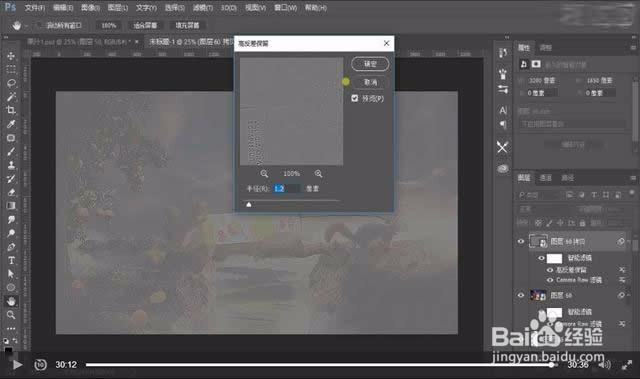The height and width of the screenshot is (379, 640).
Task: Open the Paragraph panel icon
Action: click(503, 124)
